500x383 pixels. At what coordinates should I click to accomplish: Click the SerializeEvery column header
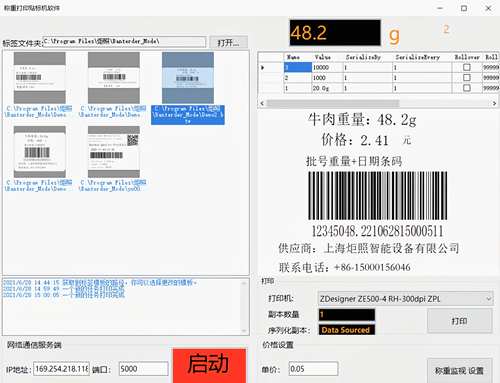(x=422, y=57)
